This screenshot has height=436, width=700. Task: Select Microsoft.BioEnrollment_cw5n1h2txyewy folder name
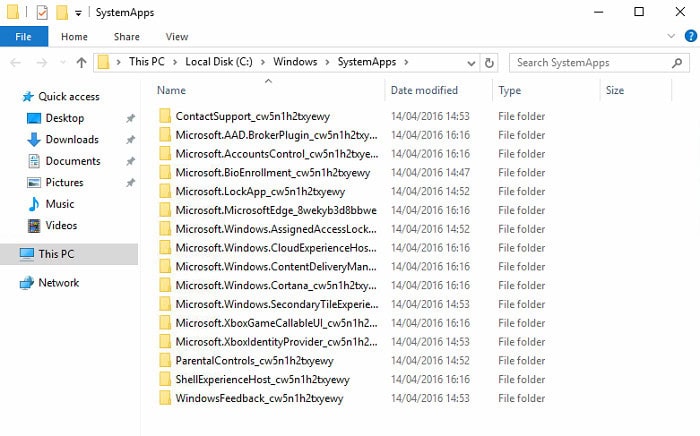(x=273, y=173)
